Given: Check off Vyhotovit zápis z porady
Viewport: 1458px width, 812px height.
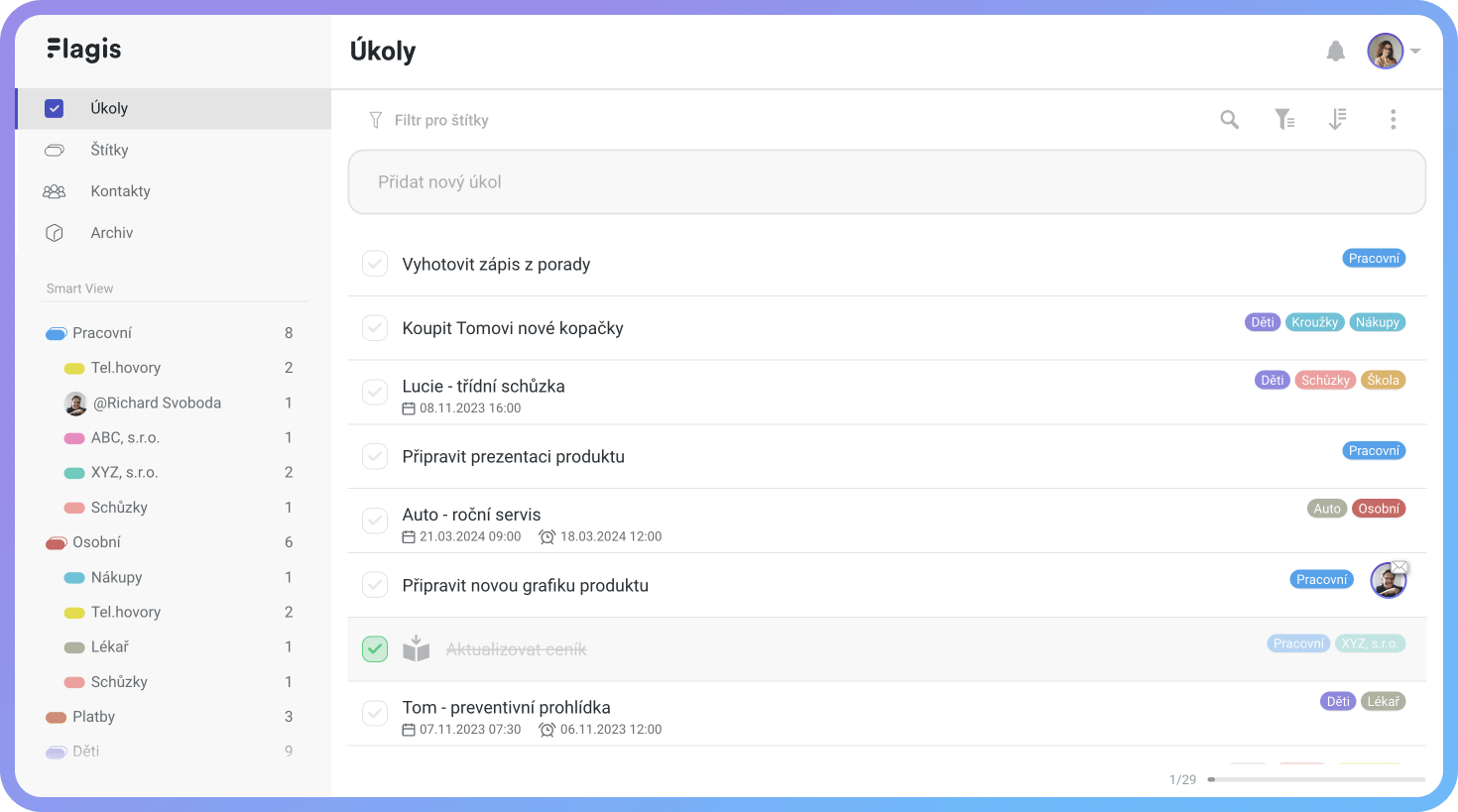Looking at the screenshot, I should pos(375,264).
